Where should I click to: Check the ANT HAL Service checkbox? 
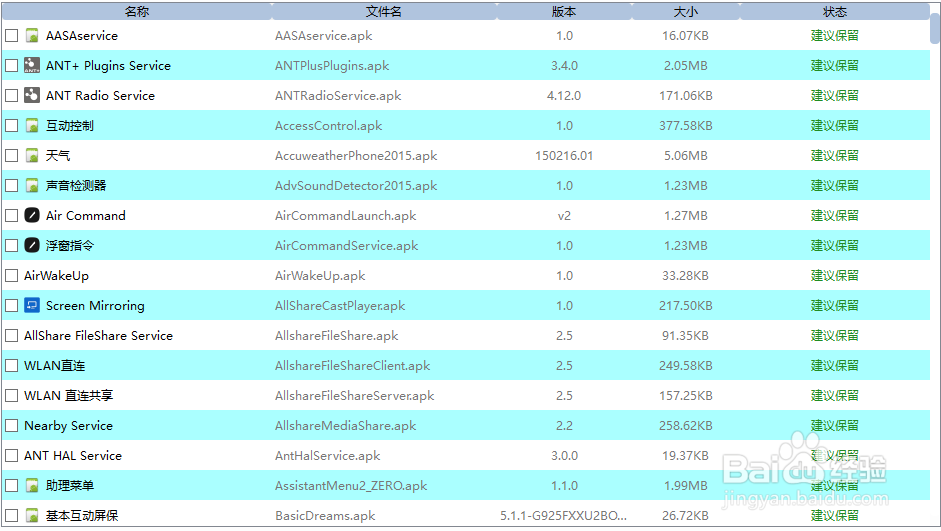[11, 455]
